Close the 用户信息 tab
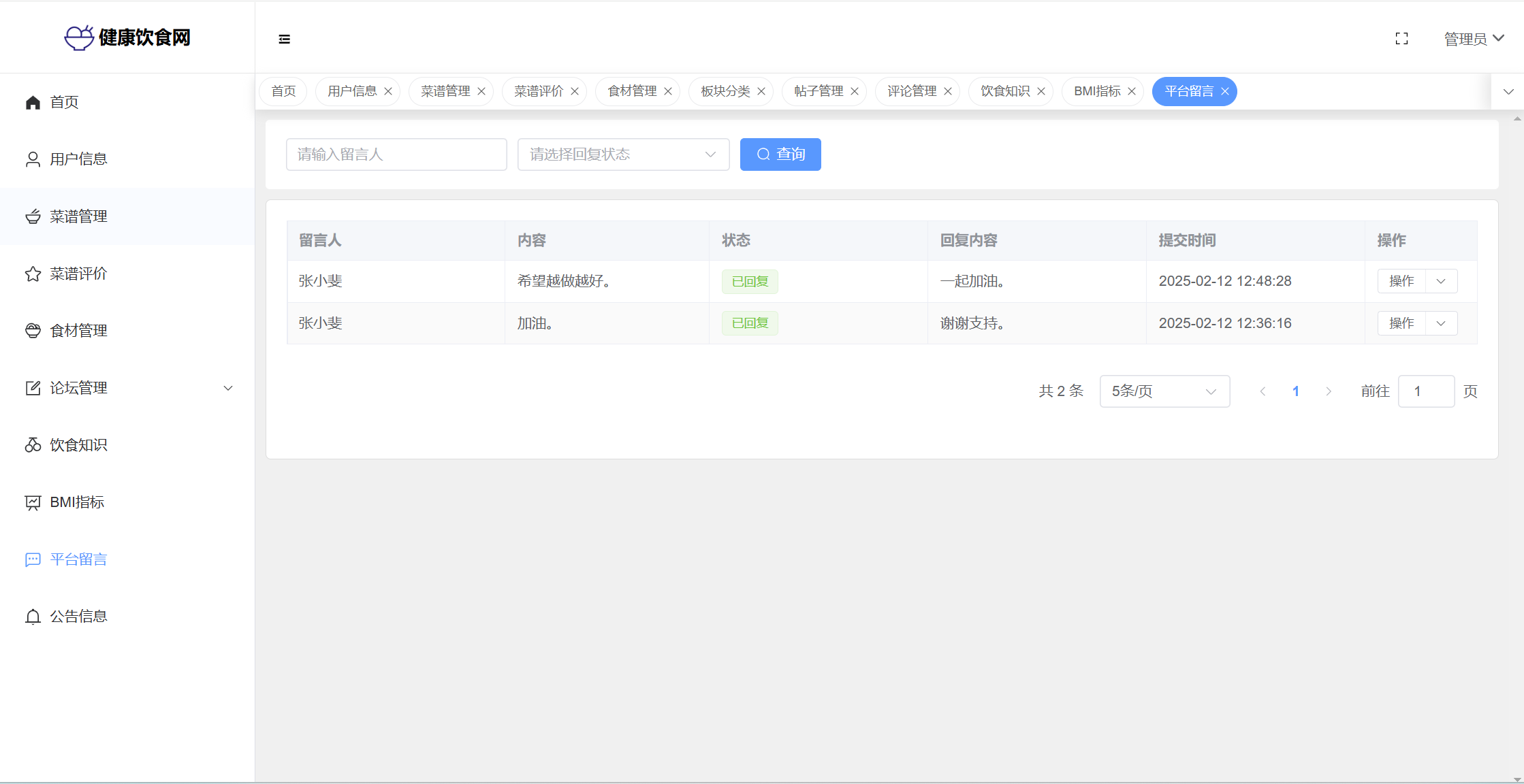The image size is (1524, 784). [x=388, y=91]
